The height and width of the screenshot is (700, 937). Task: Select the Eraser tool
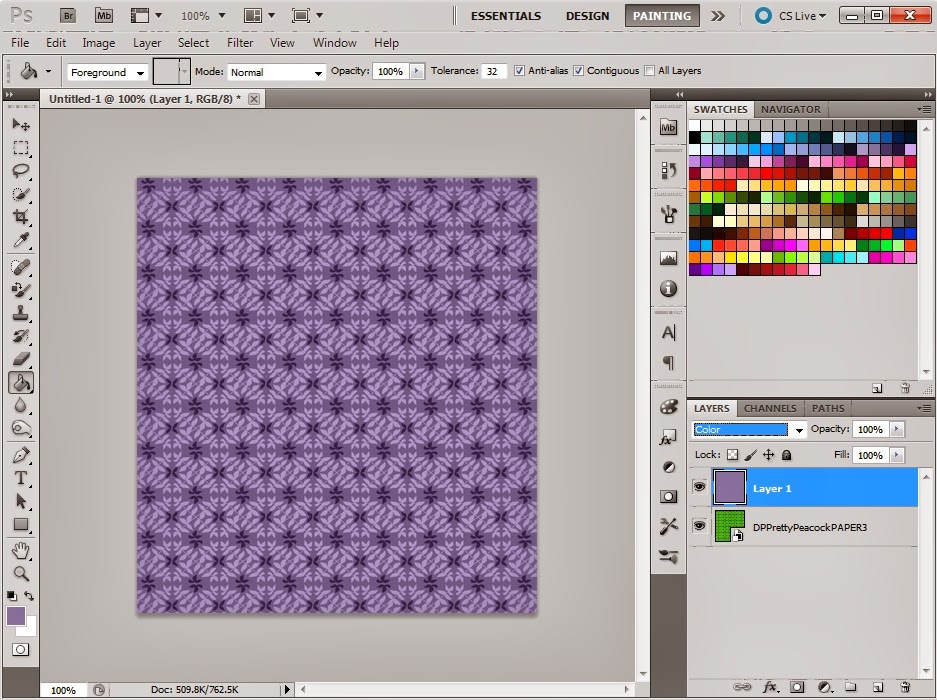point(21,359)
